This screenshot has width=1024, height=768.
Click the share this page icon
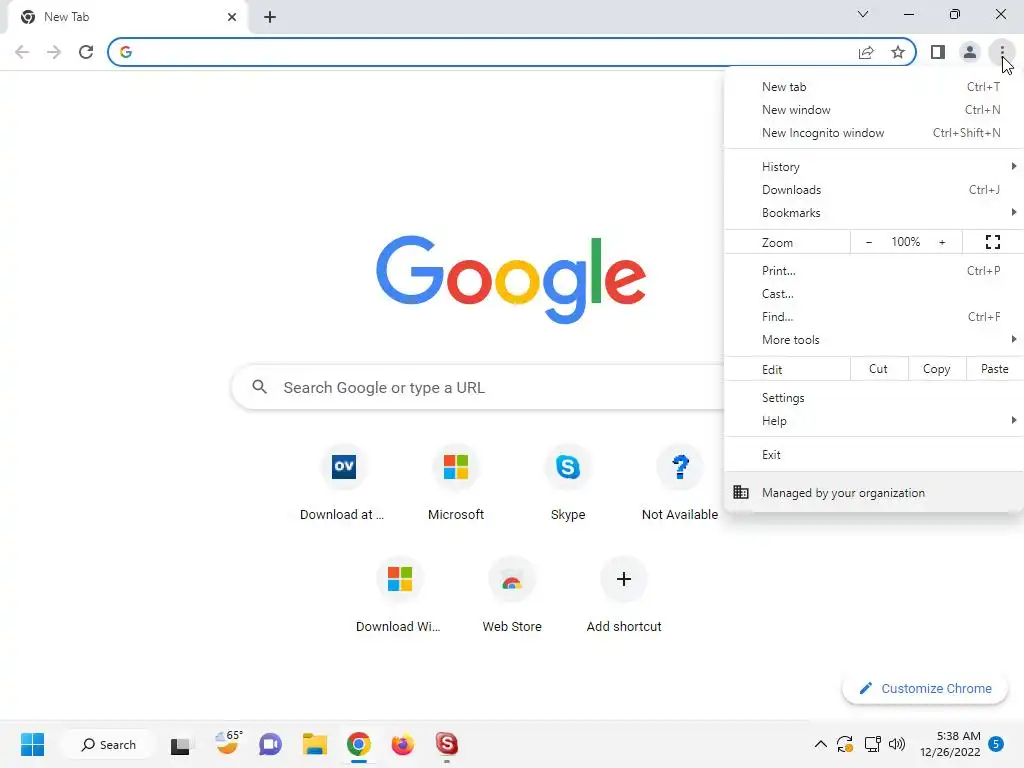(866, 52)
